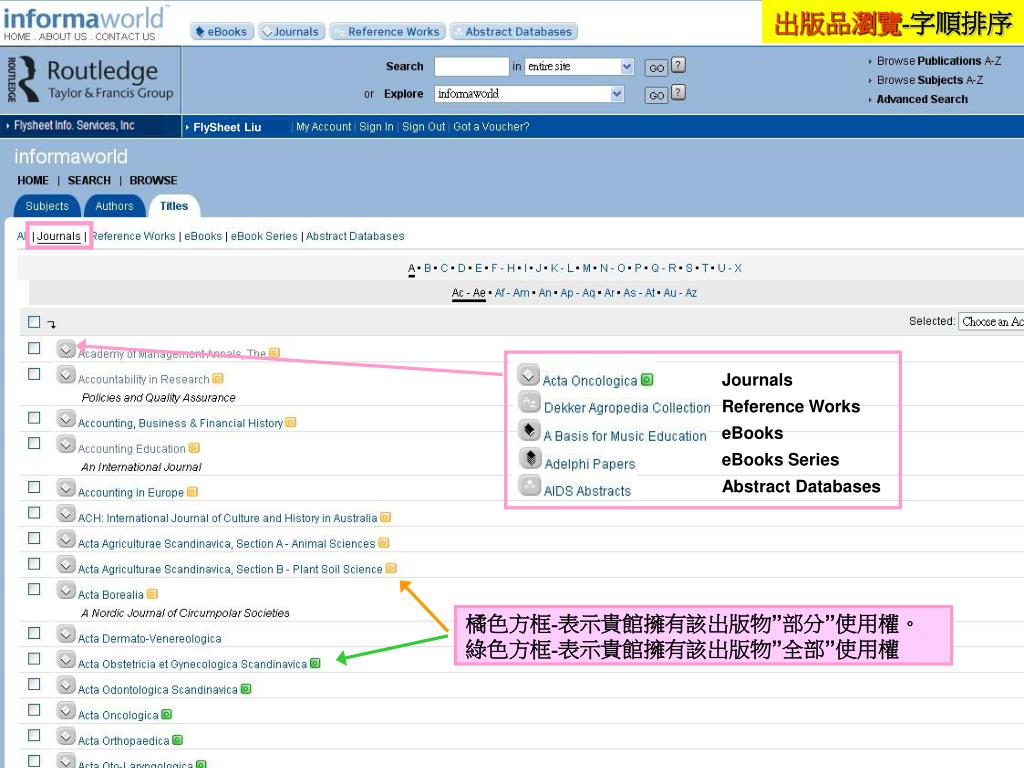
Task: Open Browse Publications A-Z link
Action: pos(938,61)
